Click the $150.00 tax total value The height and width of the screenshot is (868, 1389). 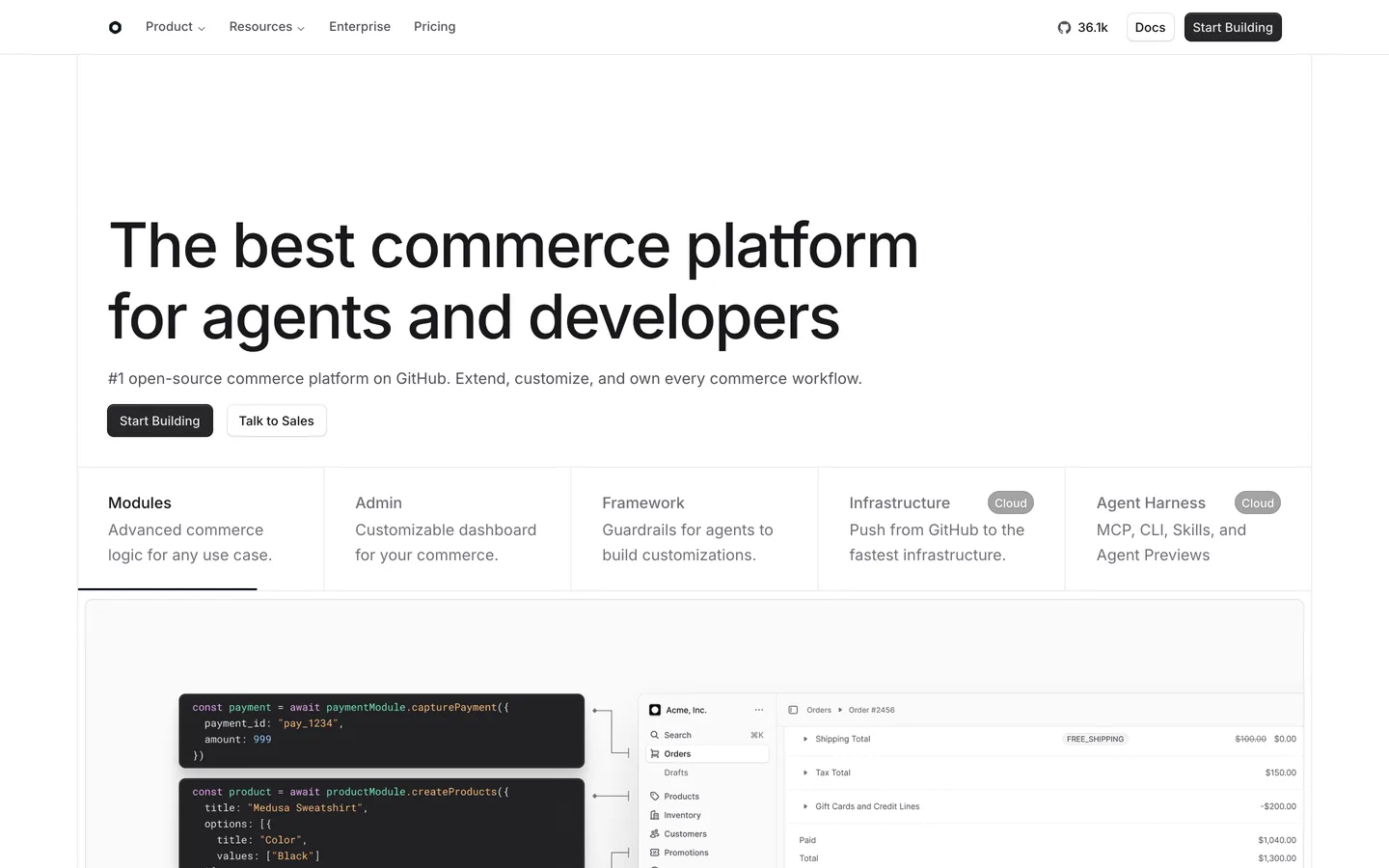tap(1281, 773)
